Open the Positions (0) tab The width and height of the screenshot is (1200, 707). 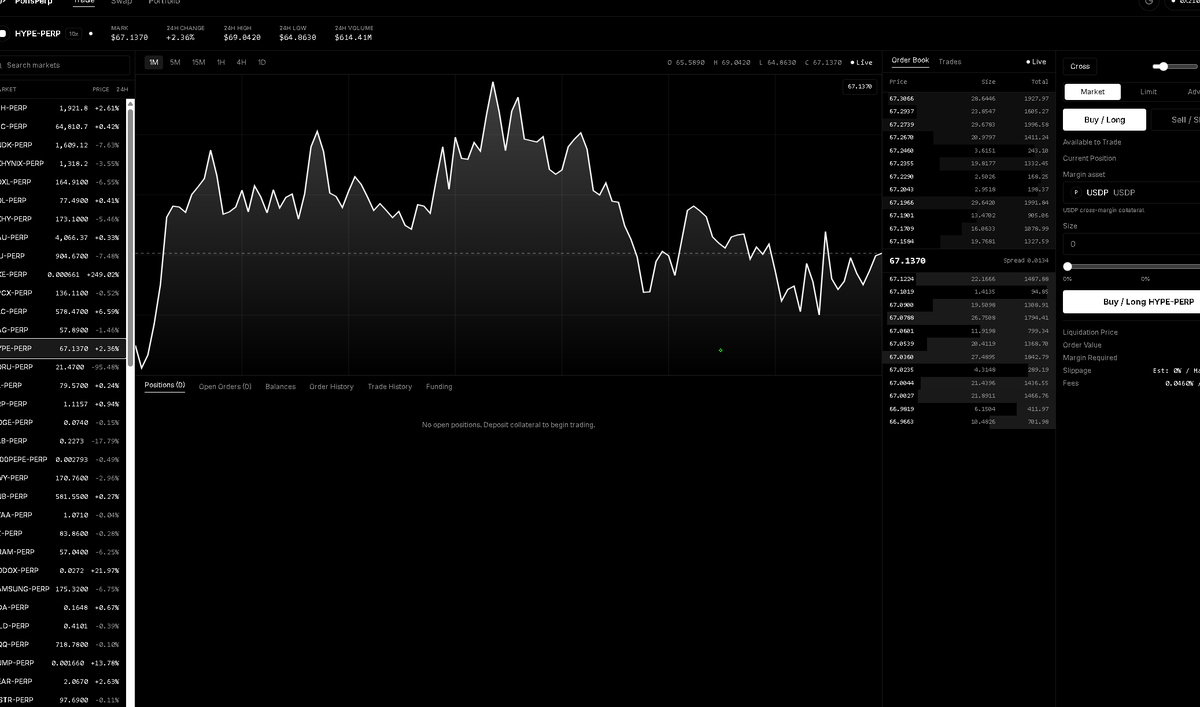164,385
